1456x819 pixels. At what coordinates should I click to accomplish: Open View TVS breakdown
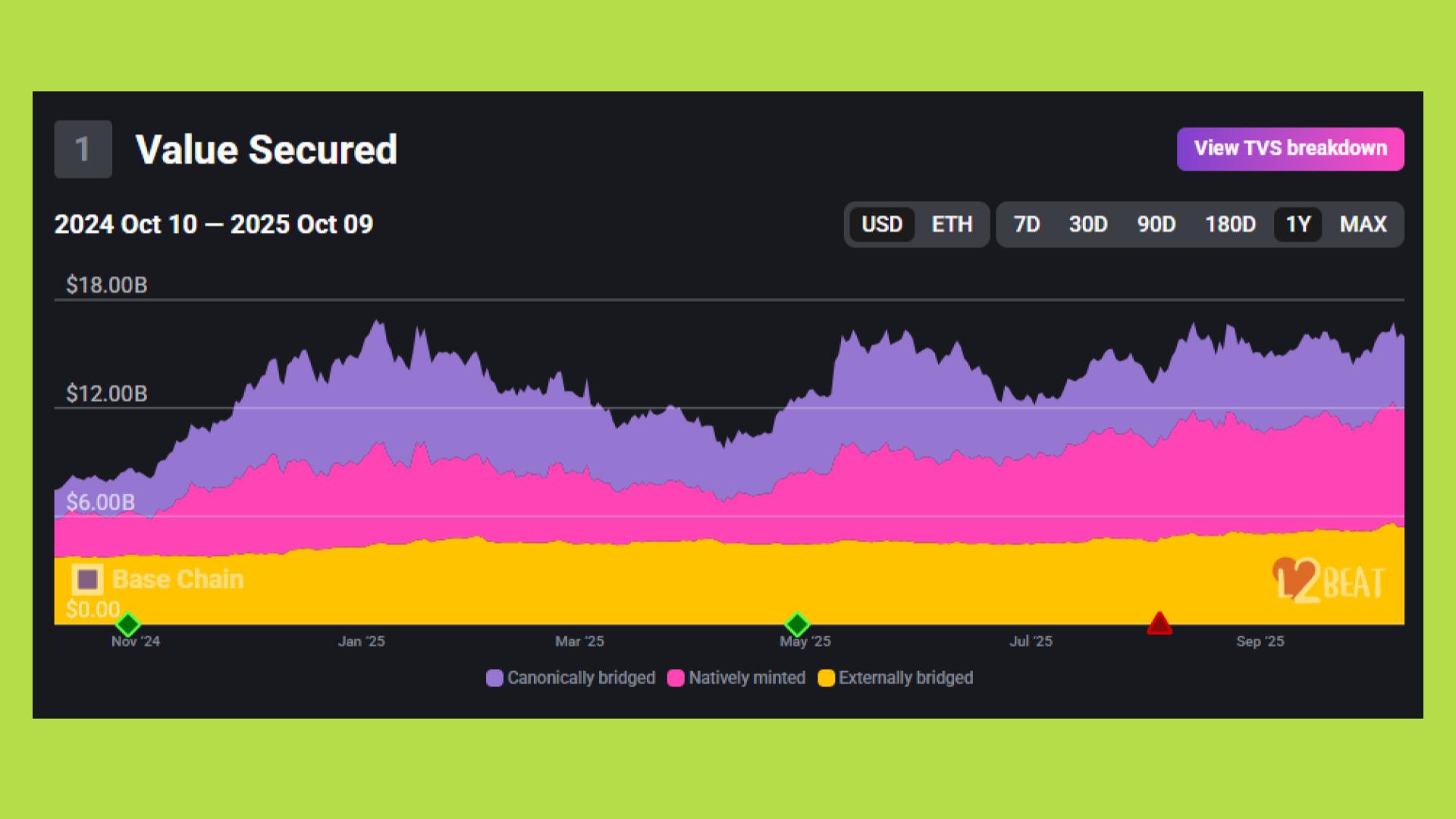pyautogui.click(x=1290, y=149)
